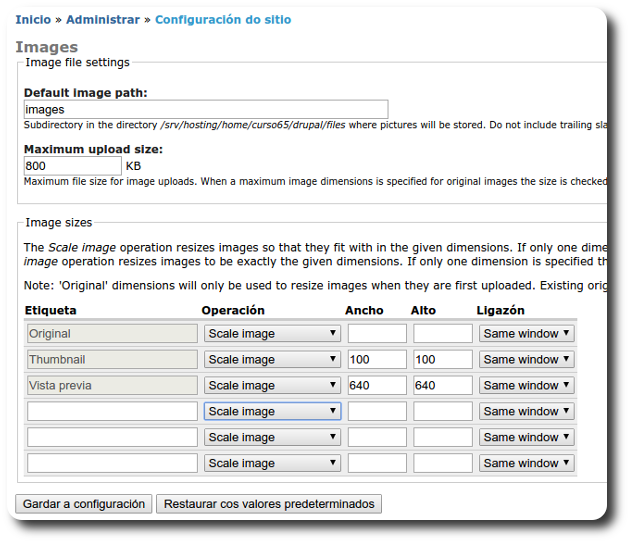Click the Ancho field of Original row
The width and height of the screenshot is (630, 543).
(x=377, y=333)
